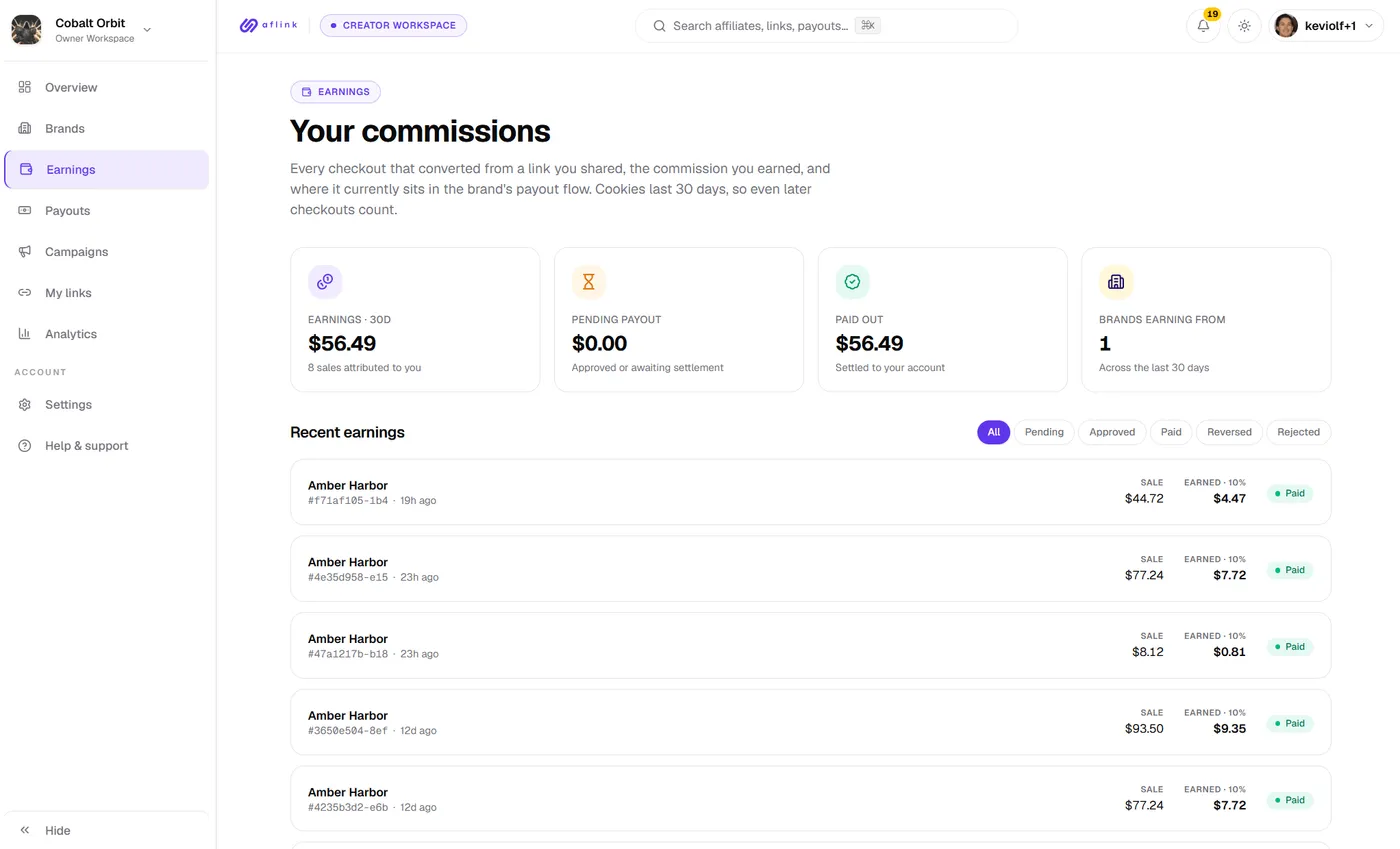1400x849 pixels.
Task: Click the keviolf+1 user avatar
Action: coord(1286,26)
